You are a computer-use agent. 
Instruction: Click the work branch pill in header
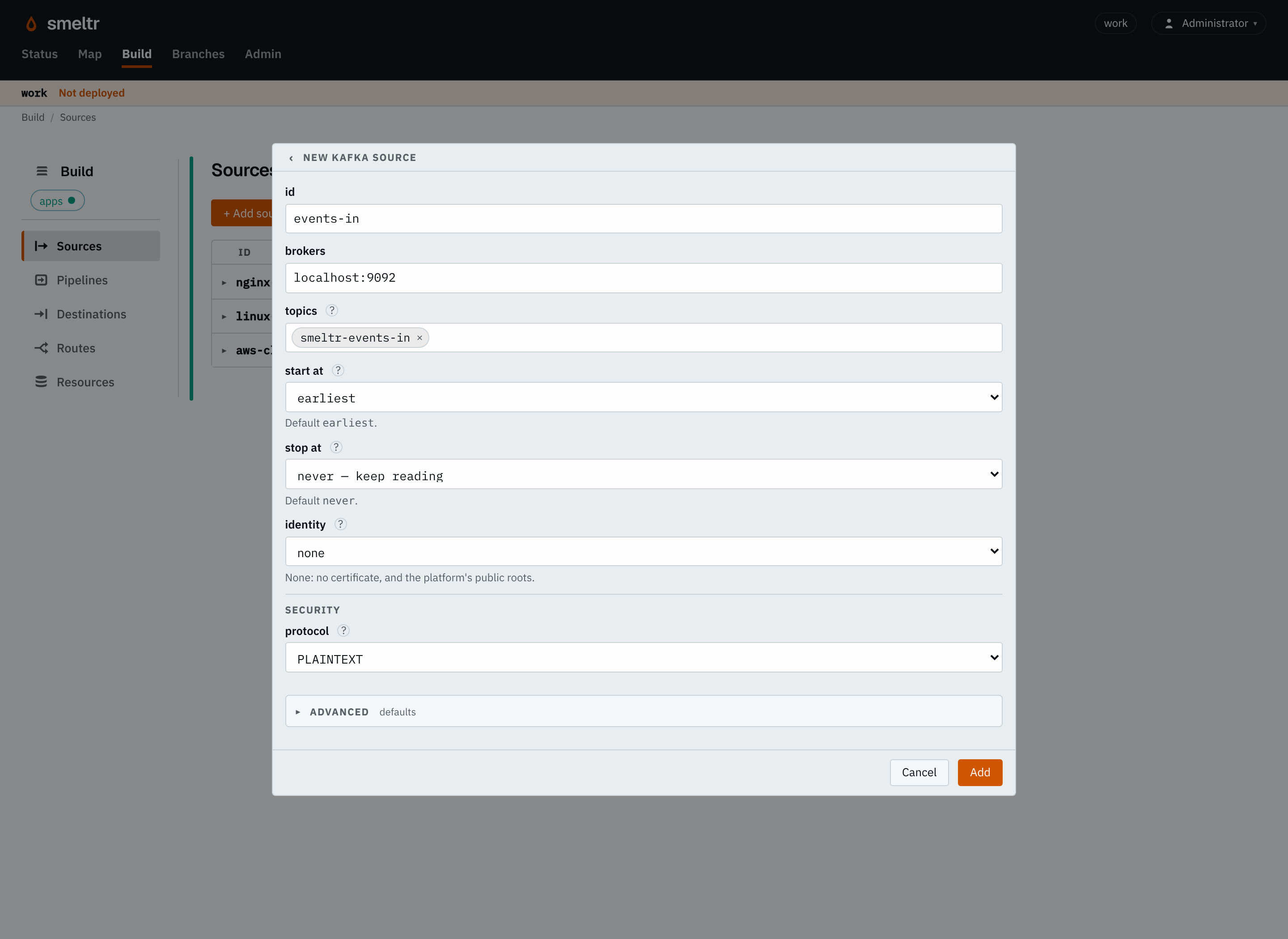[1115, 23]
